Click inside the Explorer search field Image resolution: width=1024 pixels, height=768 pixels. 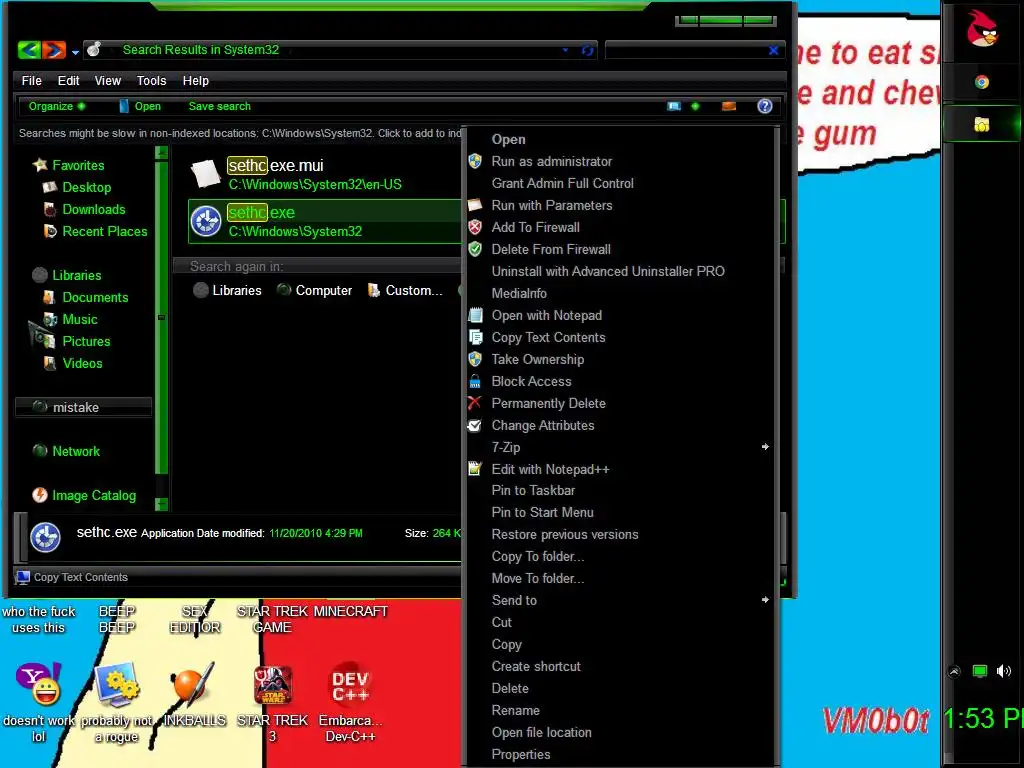pyautogui.click(x=686, y=50)
